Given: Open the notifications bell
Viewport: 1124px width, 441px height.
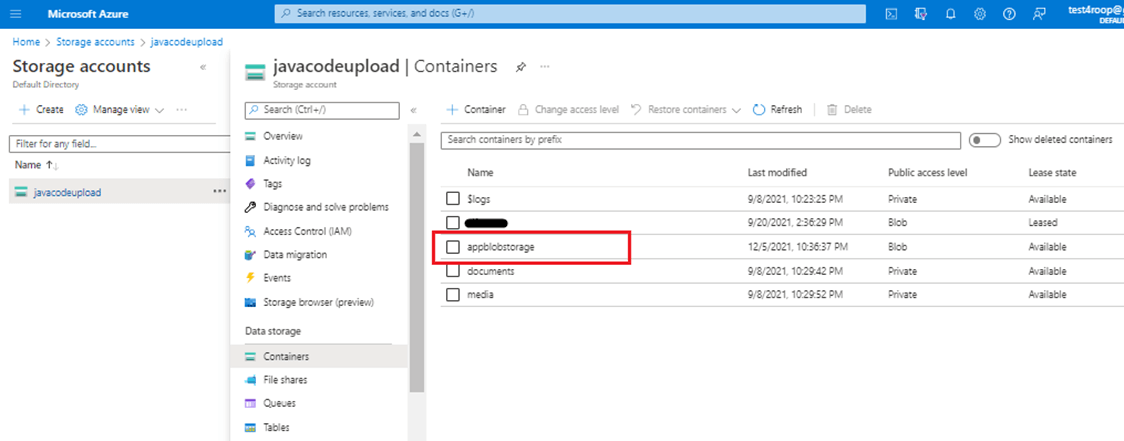Looking at the screenshot, I should click(x=950, y=13).
